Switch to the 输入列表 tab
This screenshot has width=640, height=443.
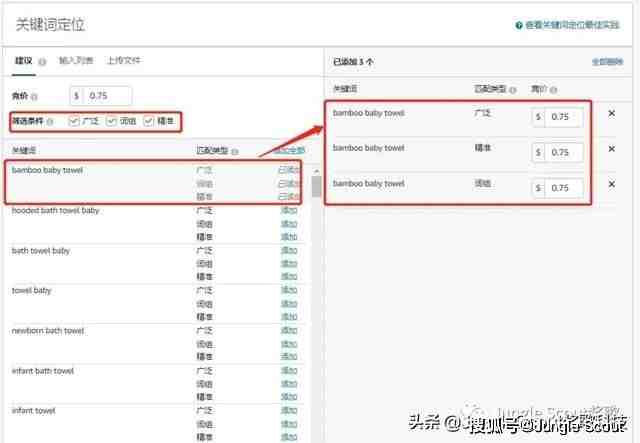pyautogui.click(x=76, y=61)
